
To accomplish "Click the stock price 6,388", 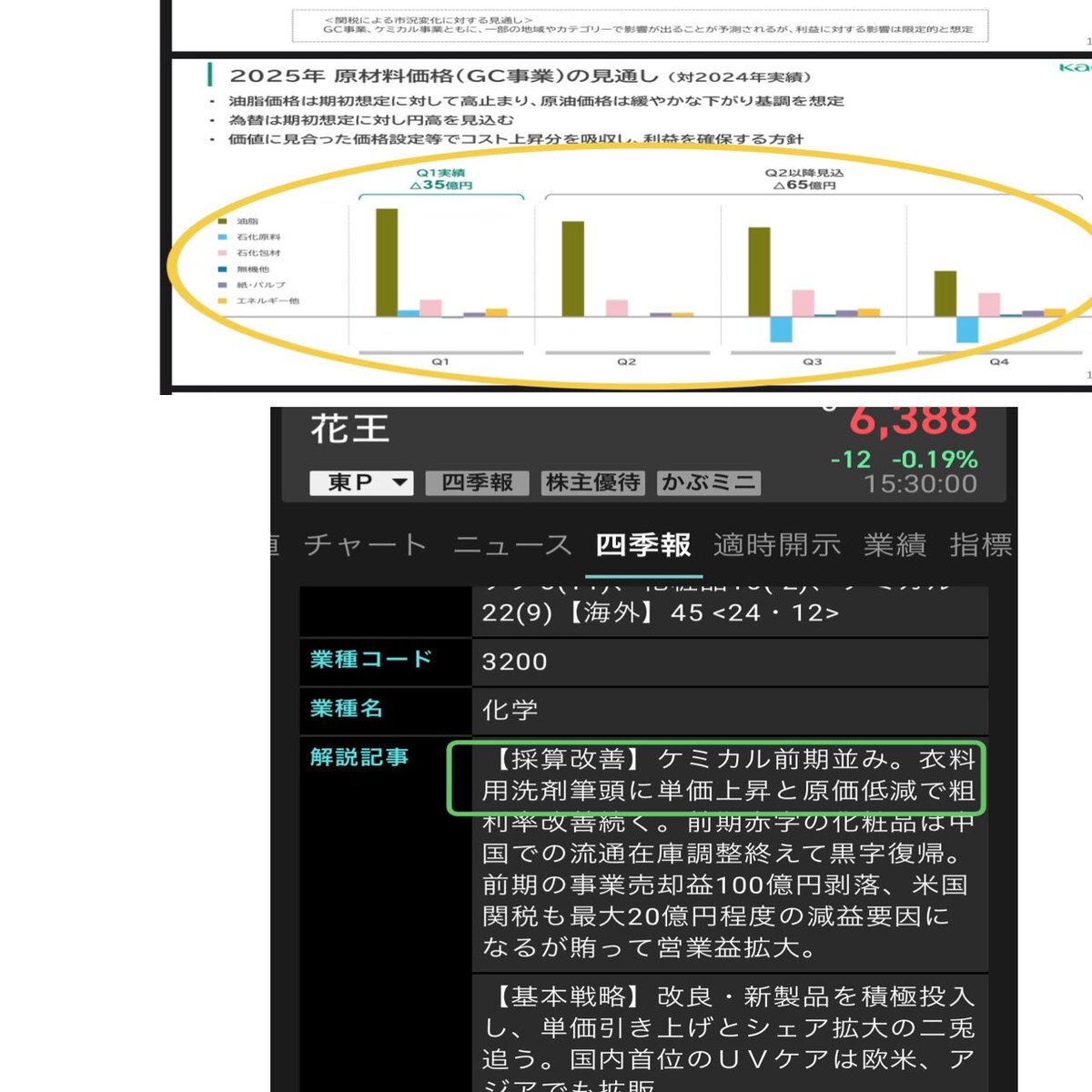I will click(x=913, y=421).
